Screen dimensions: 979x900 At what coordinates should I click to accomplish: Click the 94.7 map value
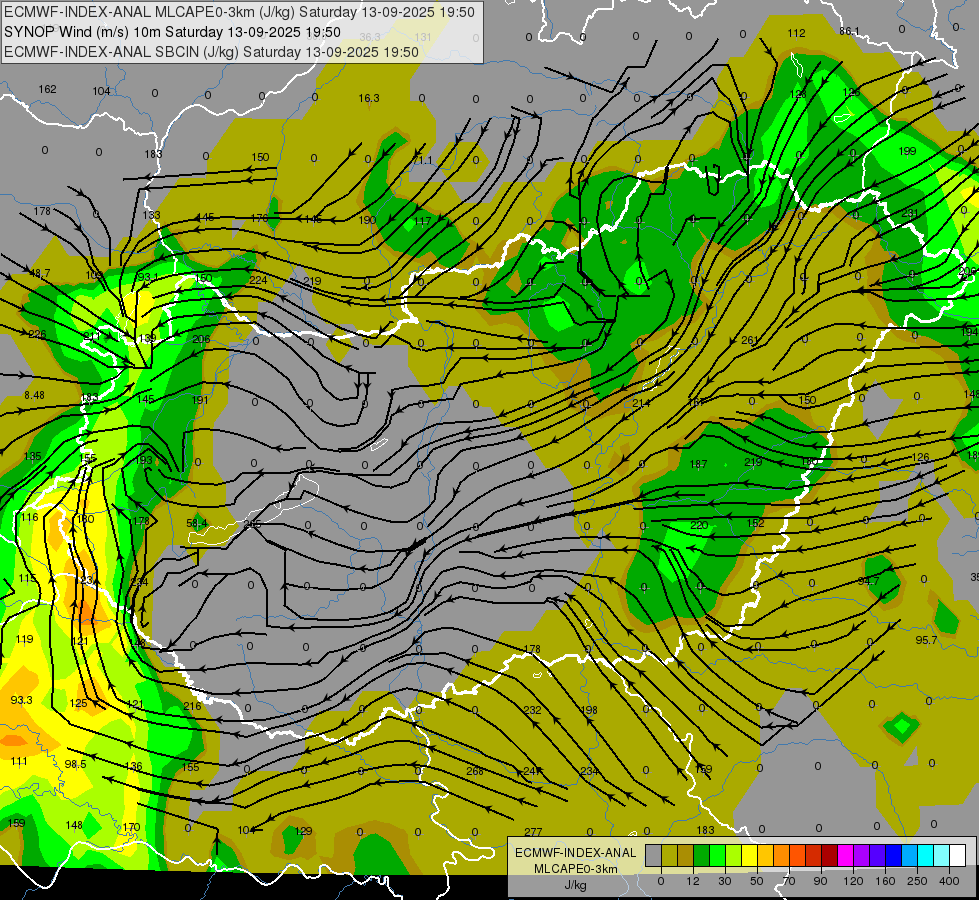pyautogui.click(x=868, y=581)
